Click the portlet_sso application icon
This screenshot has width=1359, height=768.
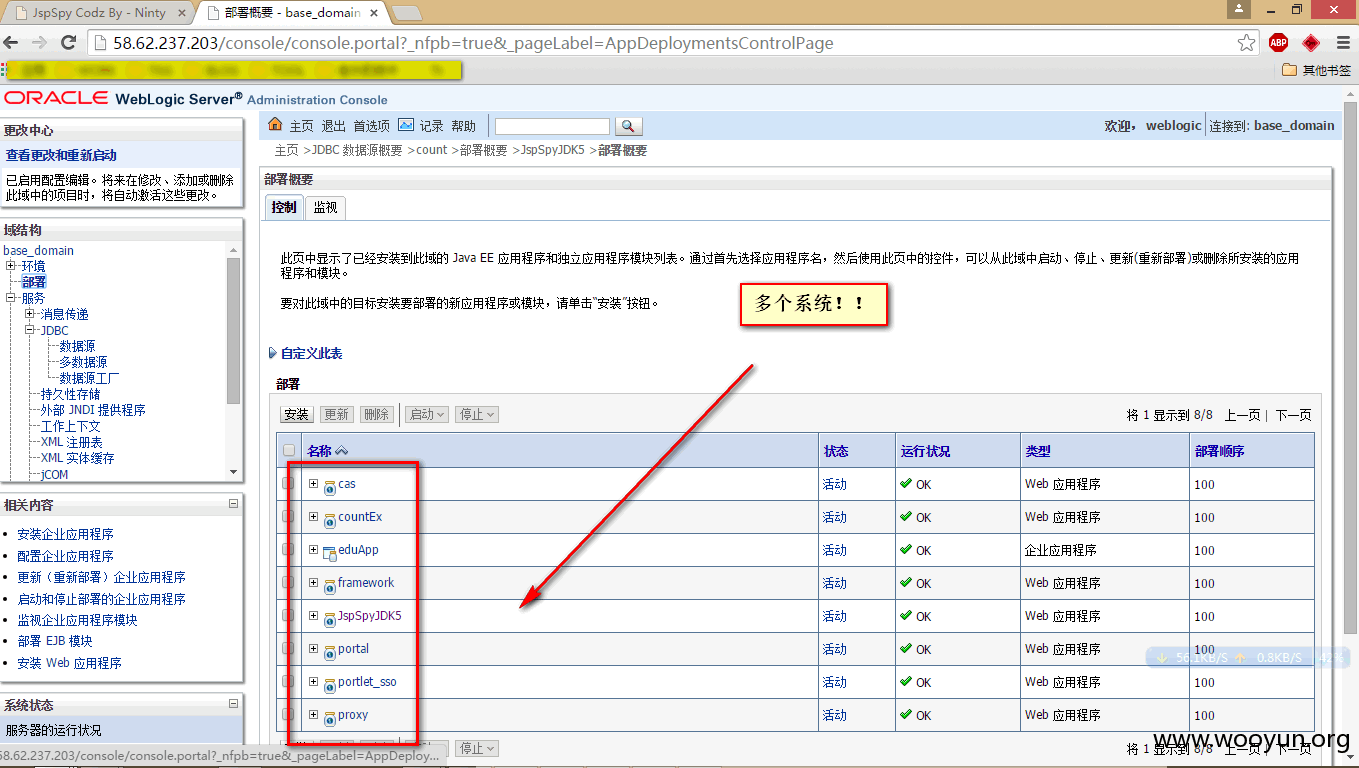[x=329, y=685]
